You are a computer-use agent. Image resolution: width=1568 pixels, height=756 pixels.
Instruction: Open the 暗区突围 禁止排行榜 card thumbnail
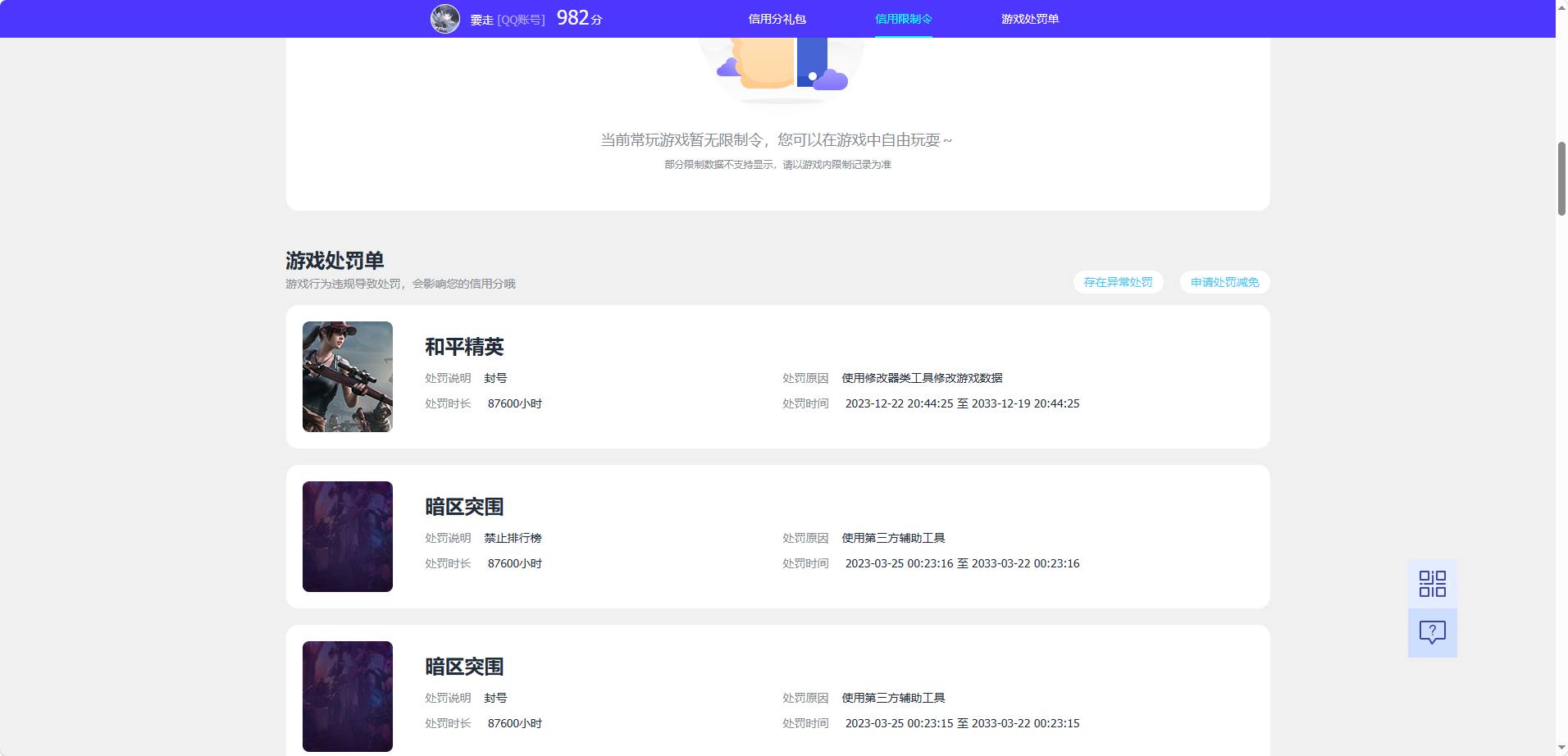348,536
